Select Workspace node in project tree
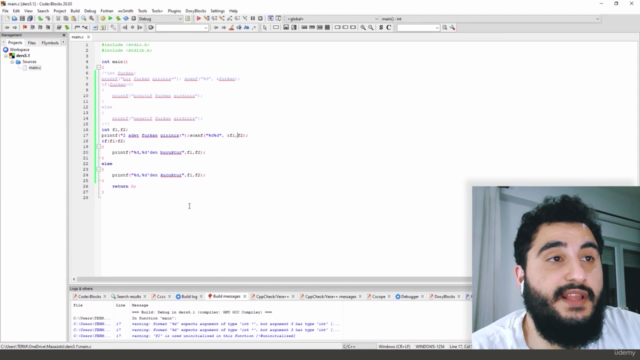The width and height of the screenshot is (640, 360). [x=20, y=49]
